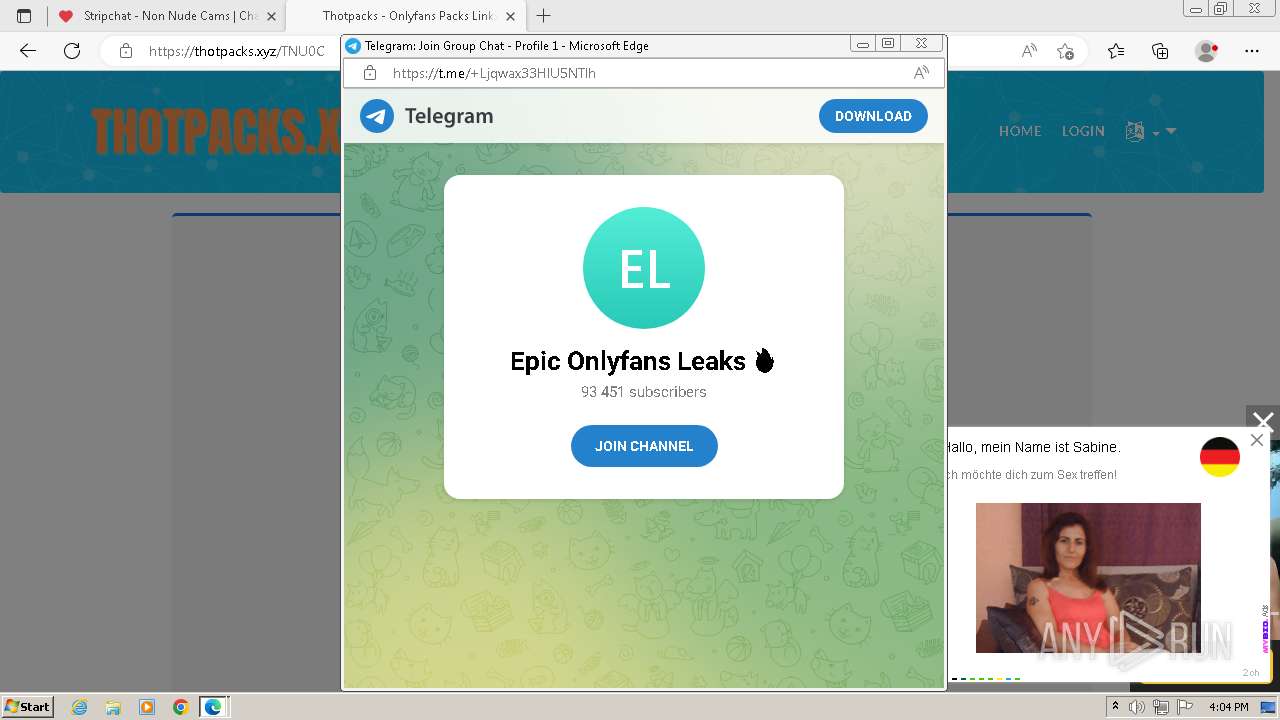This screenshot has width=1280, height=720.
Task: Click HOME in Thotpacks navigation
Action: click(x=1020, y=131)
